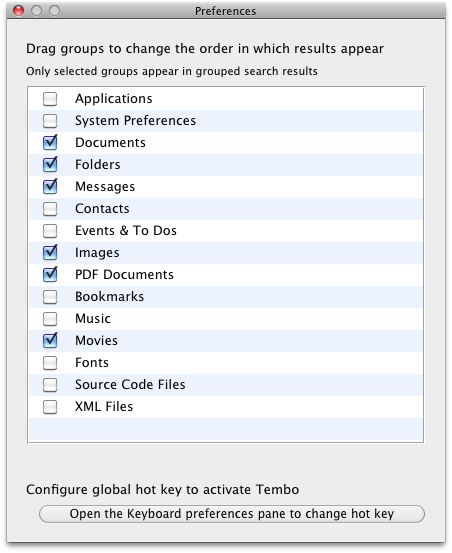Uncheck the Messages checkbox
Screen dimensions: 452x553
[50, 187]
